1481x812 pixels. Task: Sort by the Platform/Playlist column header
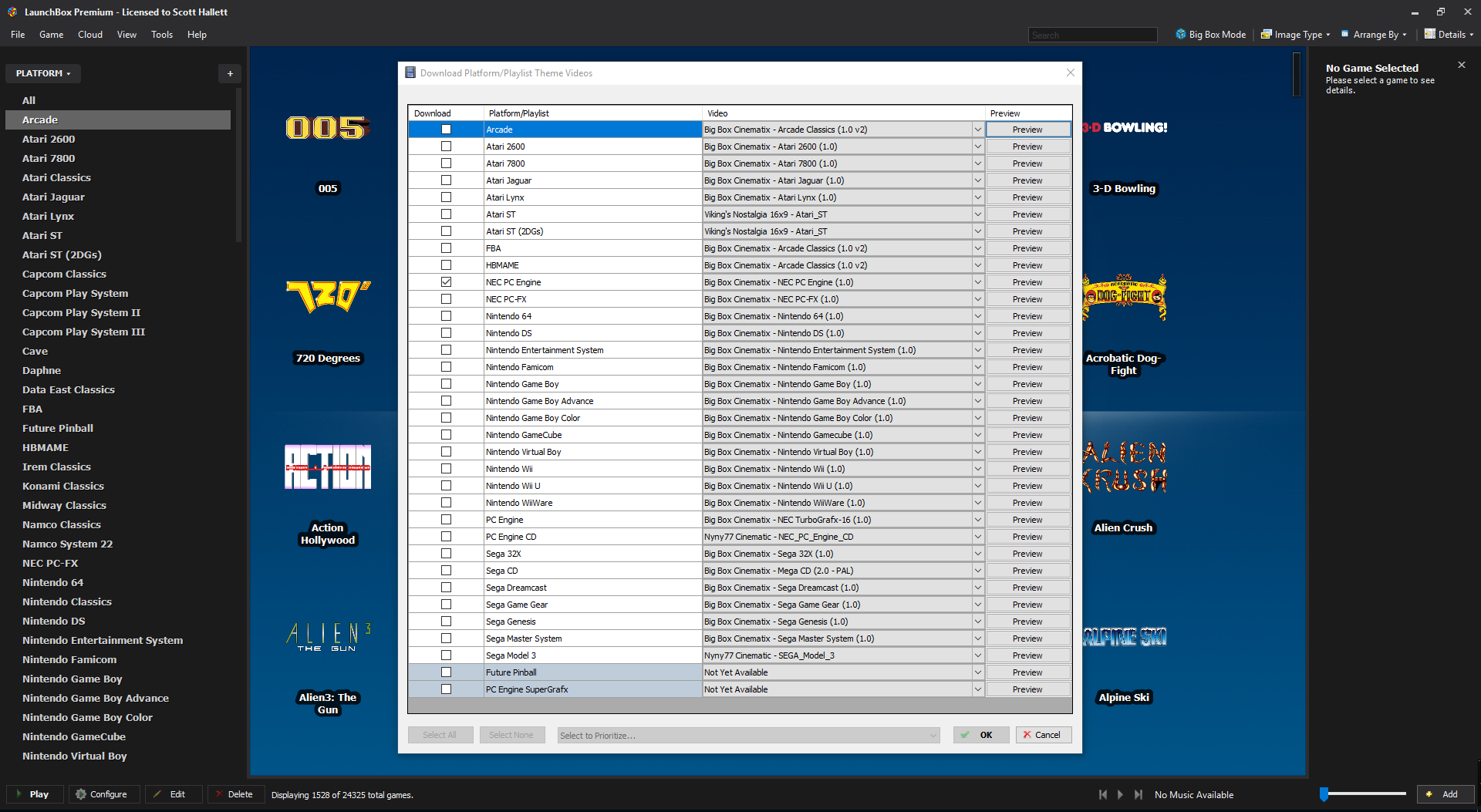(592, 113)
